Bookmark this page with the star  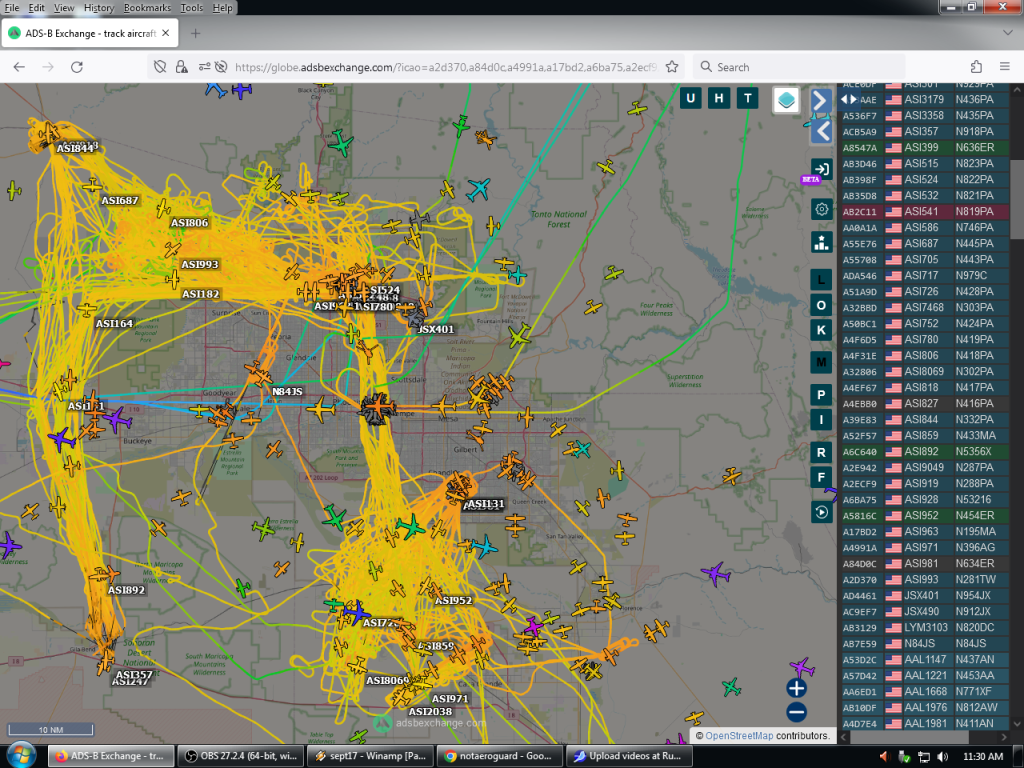click(671, 67)
